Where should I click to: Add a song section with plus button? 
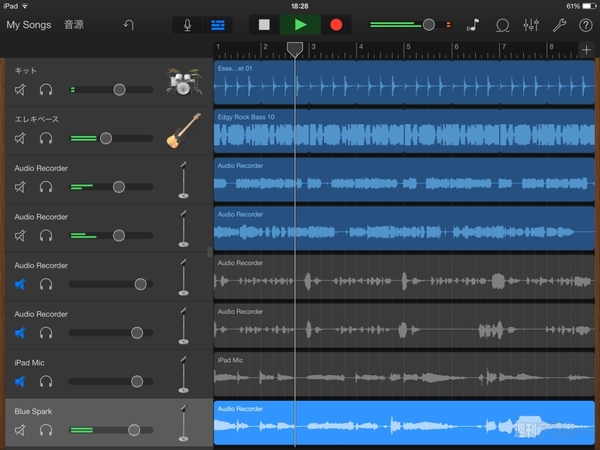click(x=586, y=50)
